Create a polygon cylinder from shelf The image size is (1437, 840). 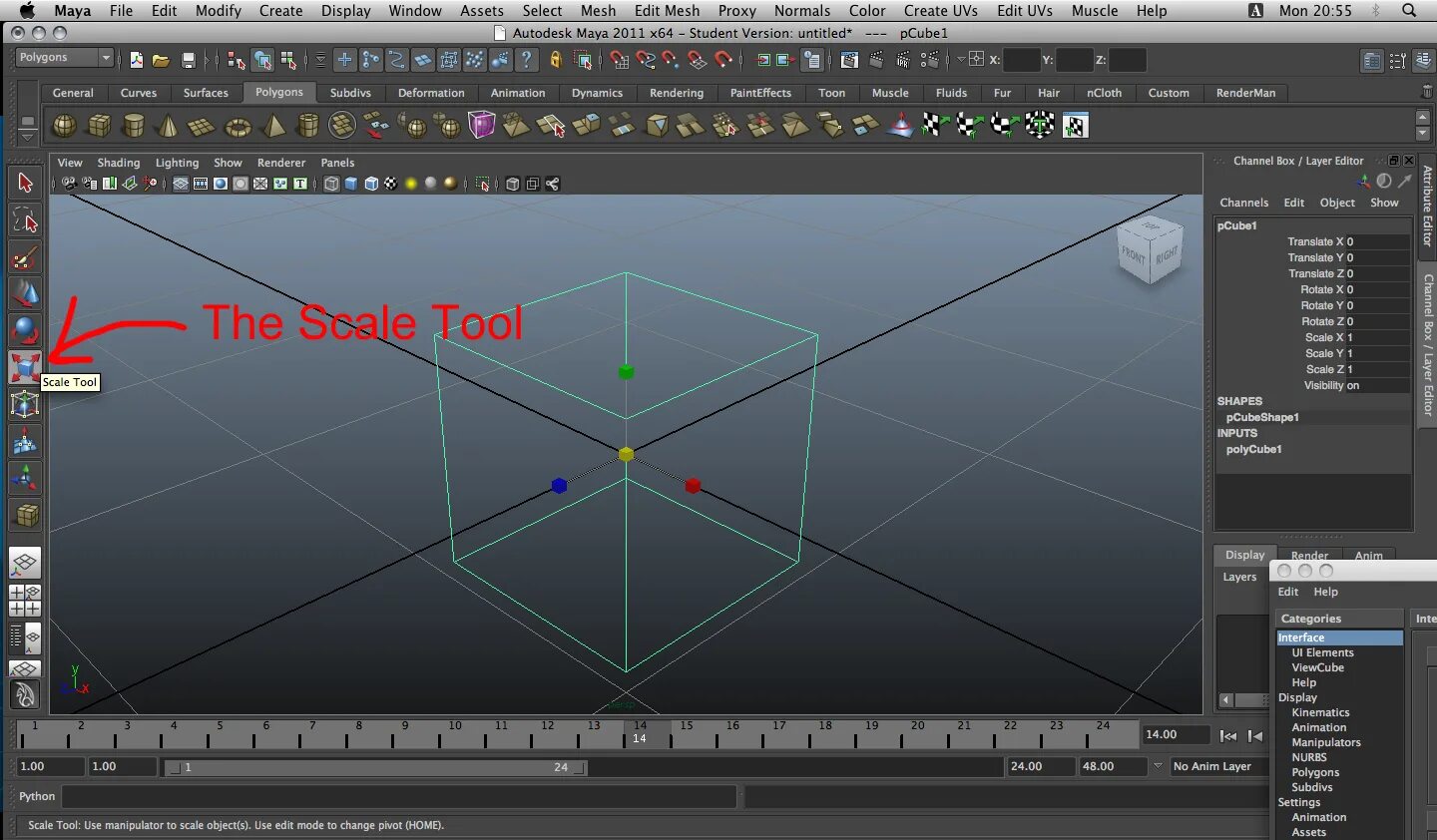point(134,126)
